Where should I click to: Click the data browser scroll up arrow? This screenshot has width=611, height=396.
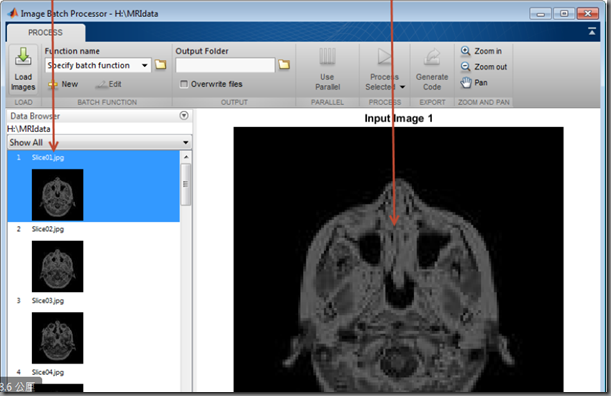pos(186,157)
